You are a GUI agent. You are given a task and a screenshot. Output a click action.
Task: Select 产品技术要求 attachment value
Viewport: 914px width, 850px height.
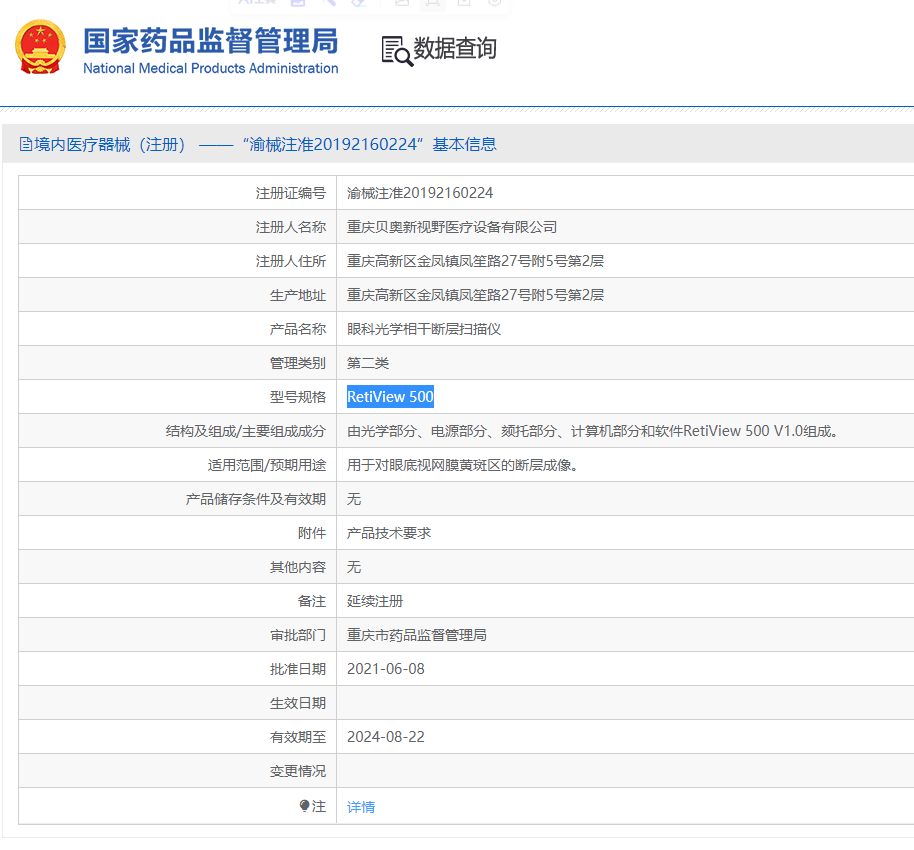389,533
